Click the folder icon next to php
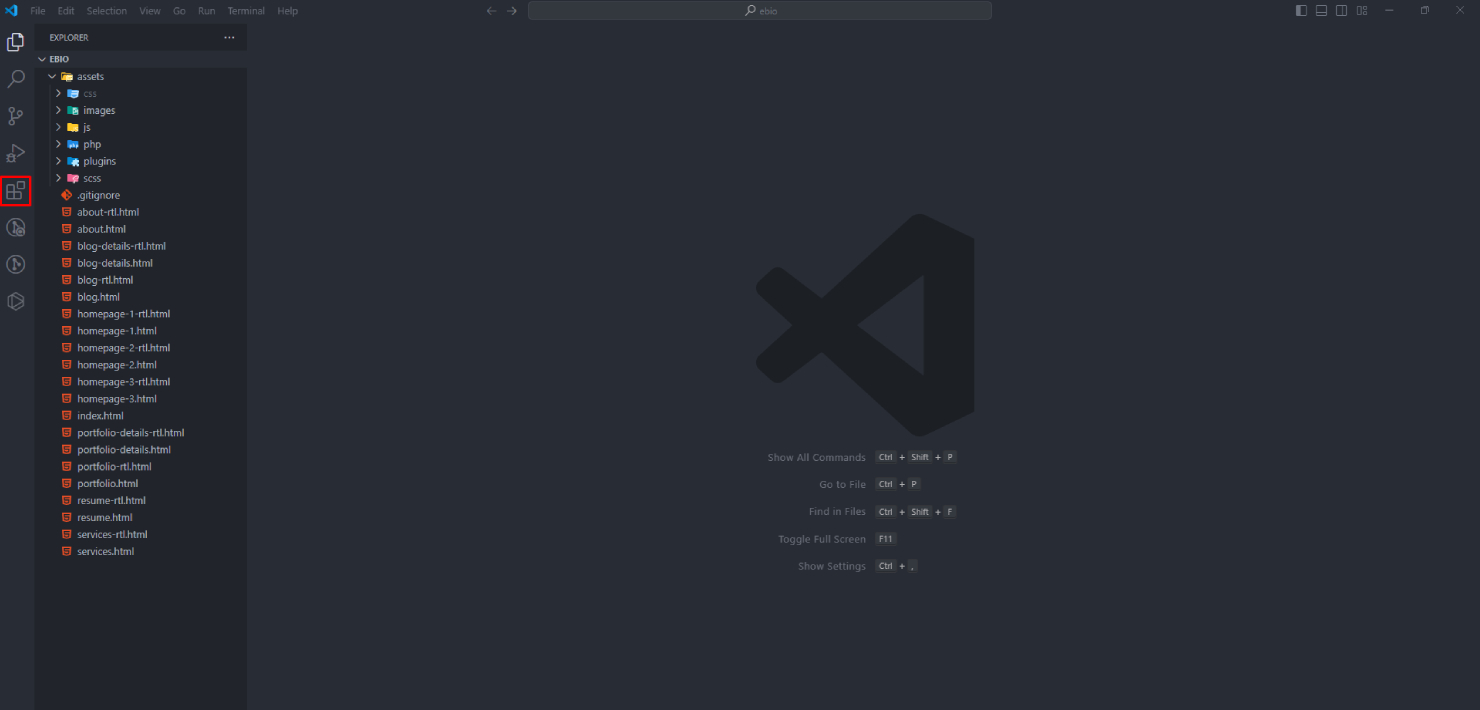This screenshot has width=1480, height=710. pos(73,144)
